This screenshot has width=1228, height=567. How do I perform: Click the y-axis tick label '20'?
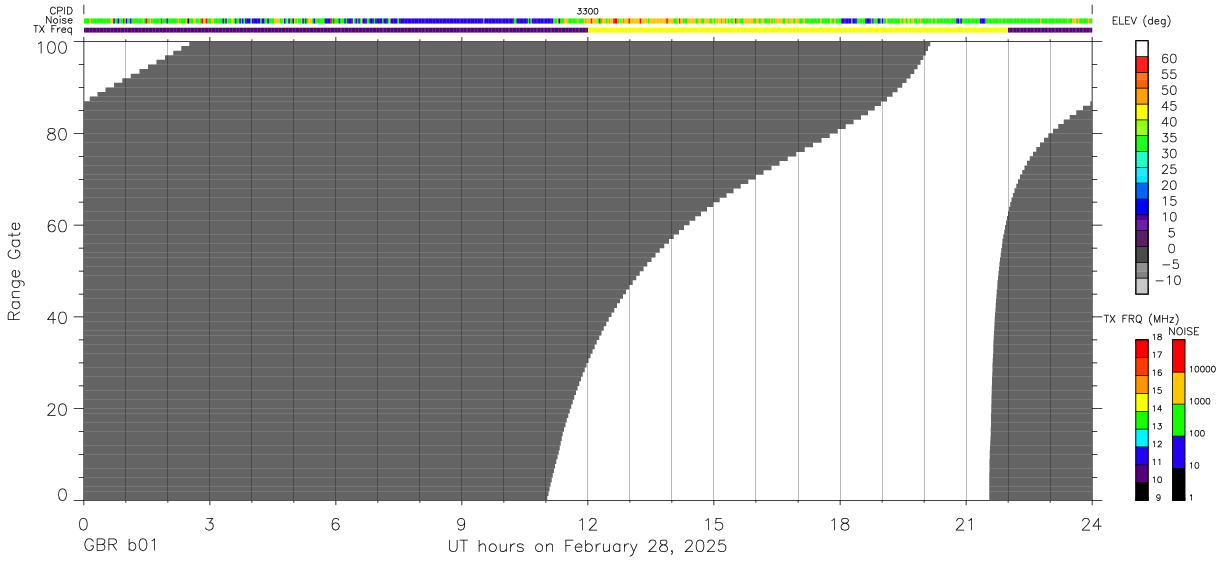pyautogui.click(x=58, y=408)
